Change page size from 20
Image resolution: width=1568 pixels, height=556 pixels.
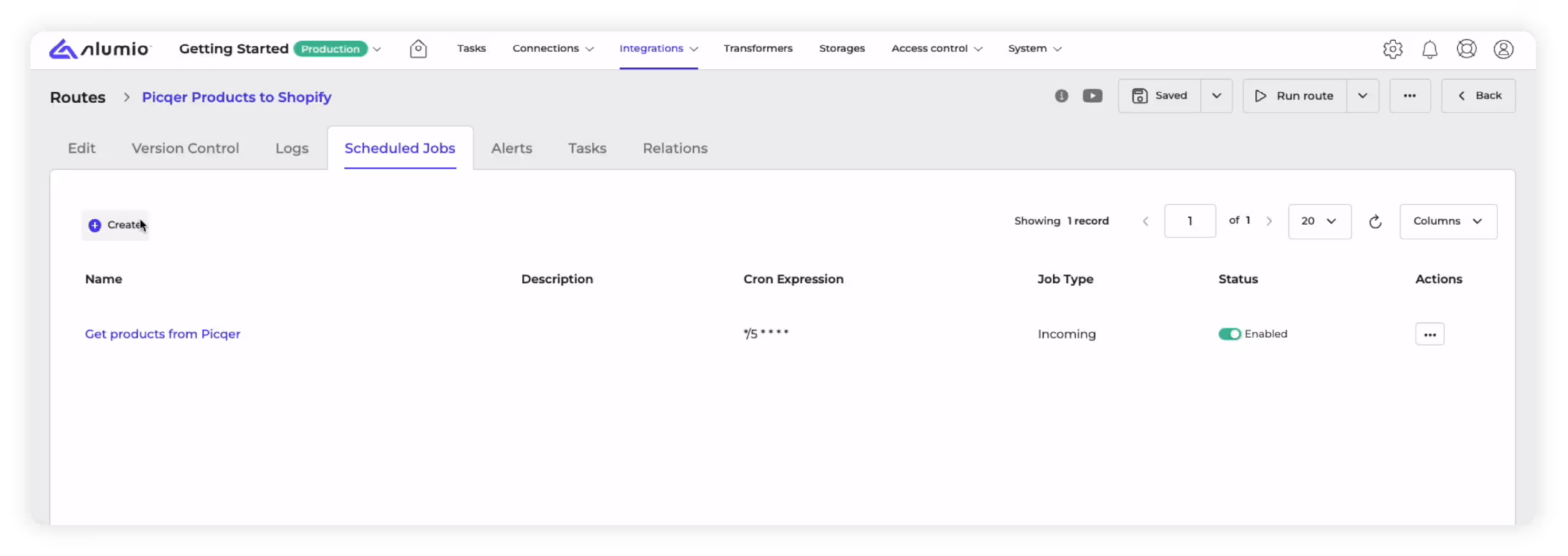[x=1319, y=221]
